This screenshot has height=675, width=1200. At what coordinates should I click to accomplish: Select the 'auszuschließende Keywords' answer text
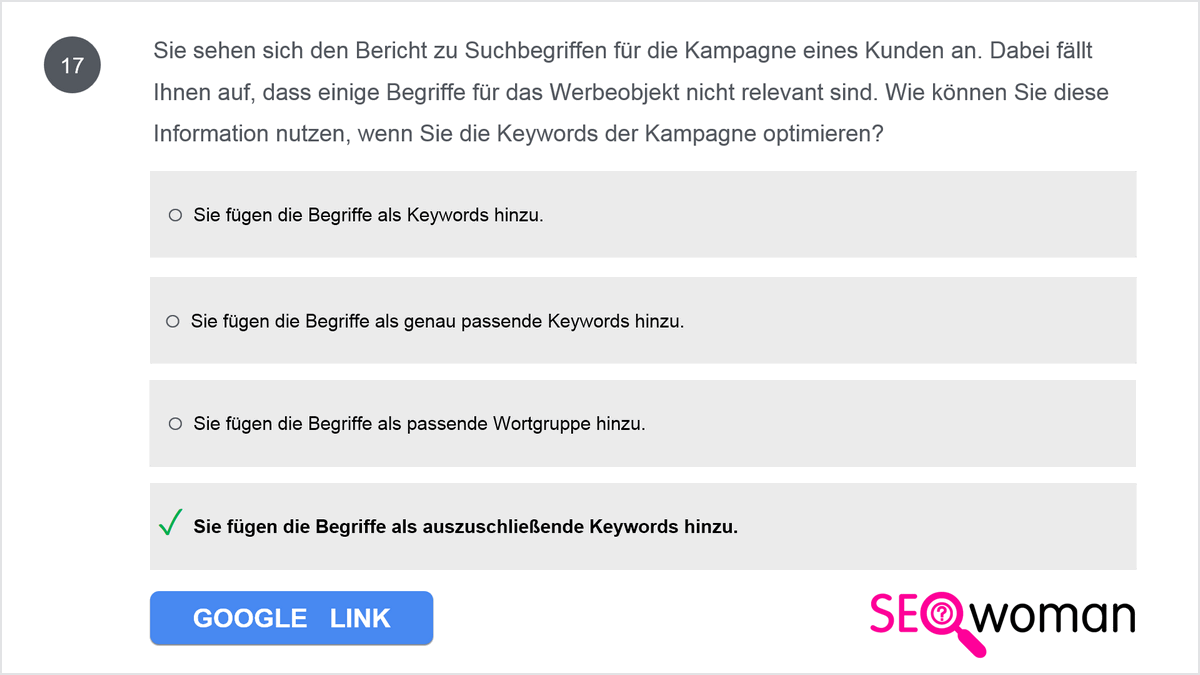pyautogui.click(x=466, y=527)
